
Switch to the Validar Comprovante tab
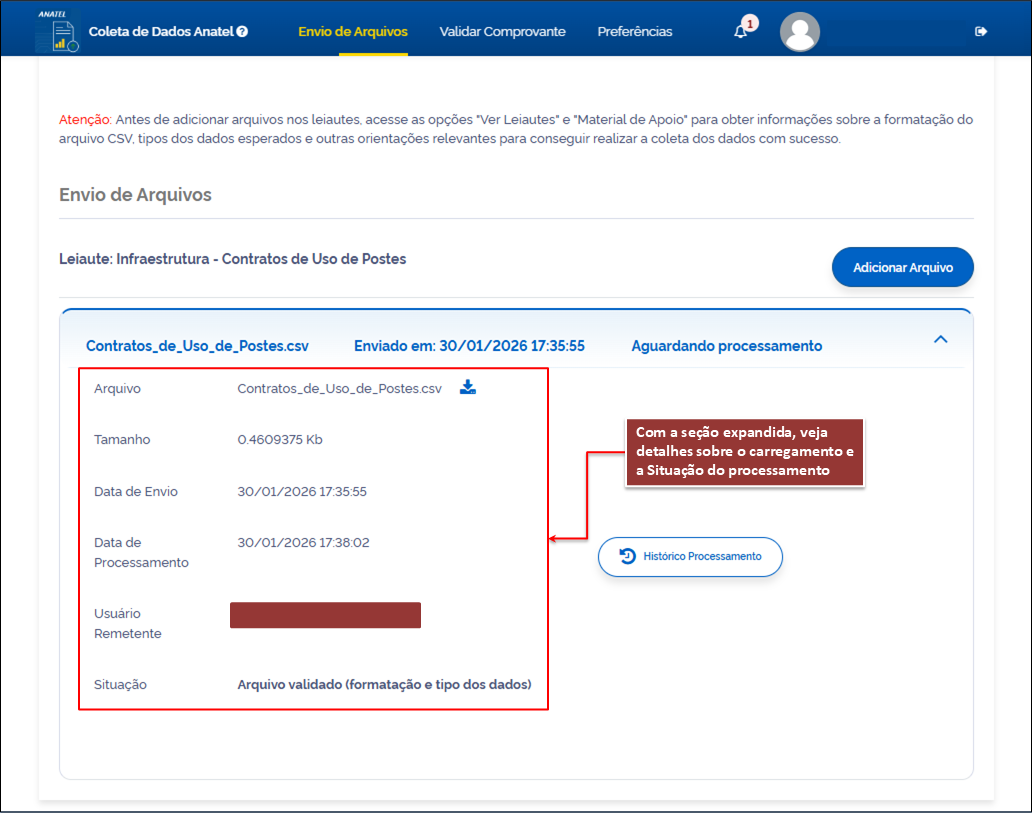click(x=502, y=31)
